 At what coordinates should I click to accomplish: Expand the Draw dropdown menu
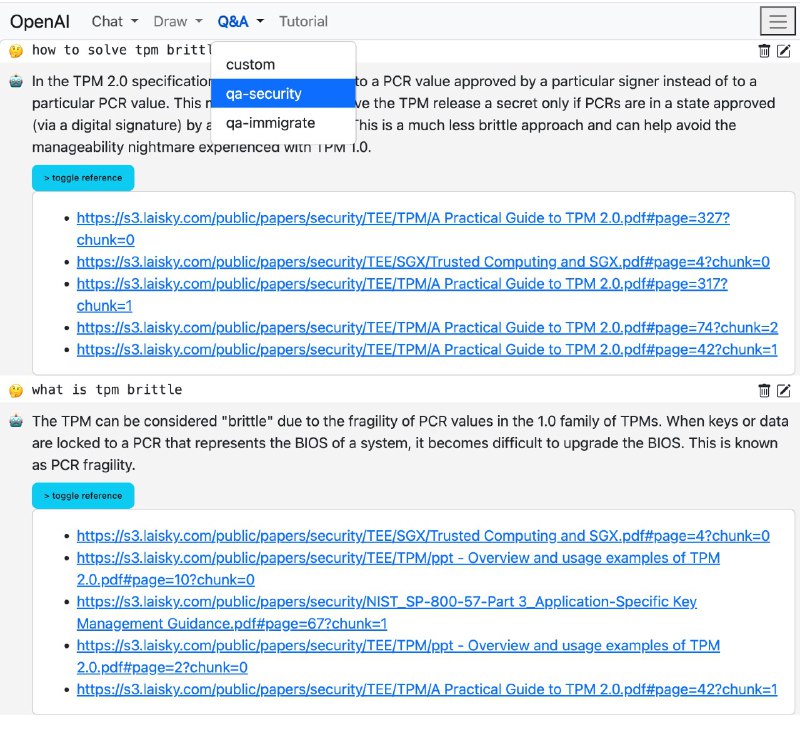(177, 21)
